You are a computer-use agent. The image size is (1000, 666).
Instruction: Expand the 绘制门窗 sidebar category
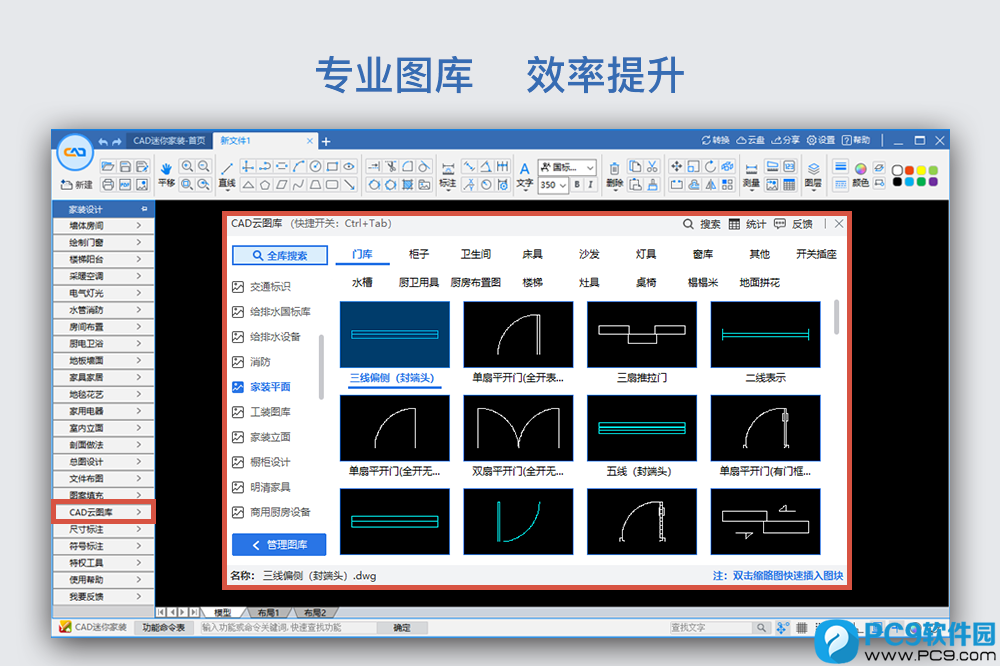(103, 242)
